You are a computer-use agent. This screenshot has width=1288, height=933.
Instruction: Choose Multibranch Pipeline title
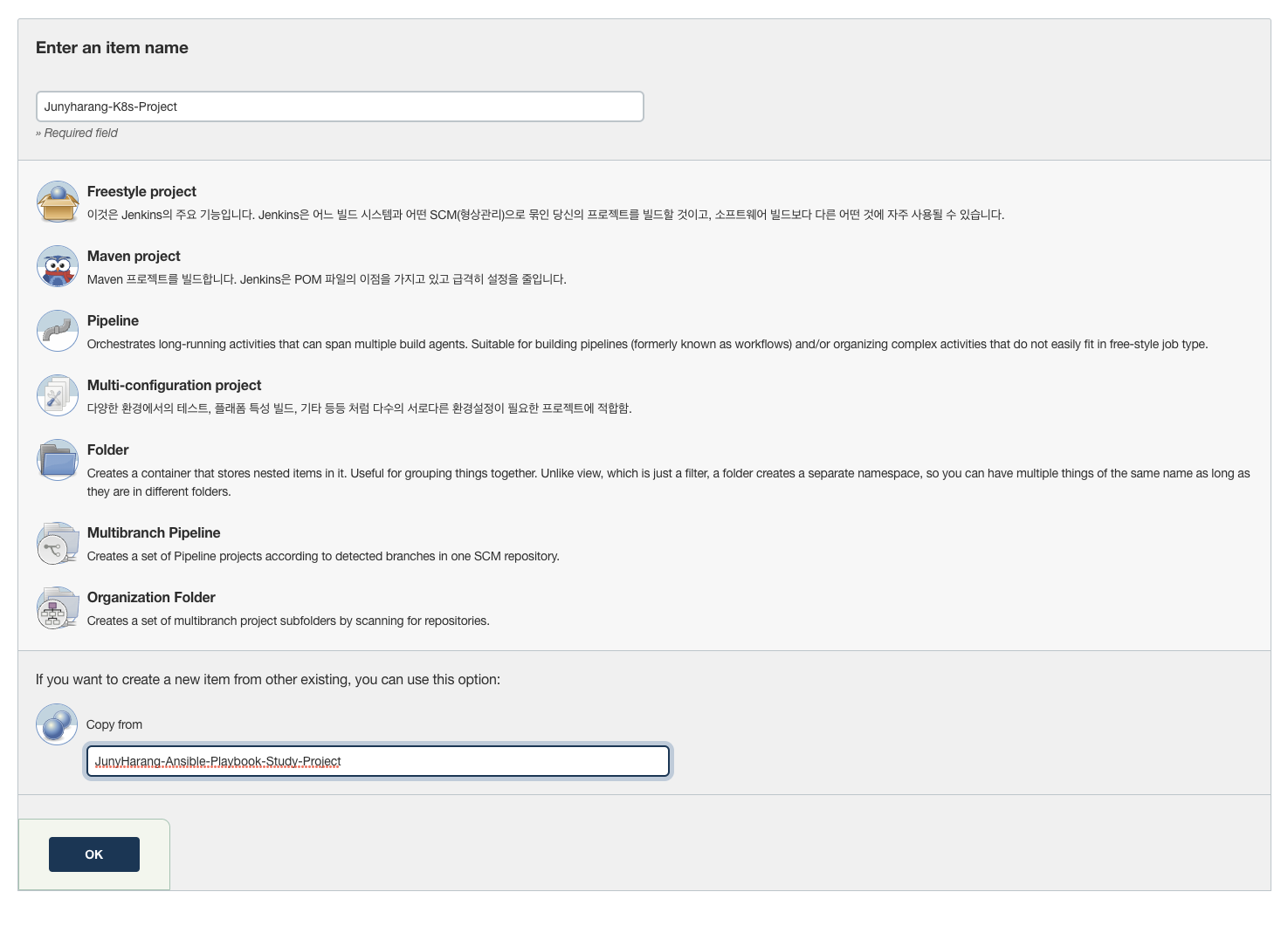pos(154,533)
